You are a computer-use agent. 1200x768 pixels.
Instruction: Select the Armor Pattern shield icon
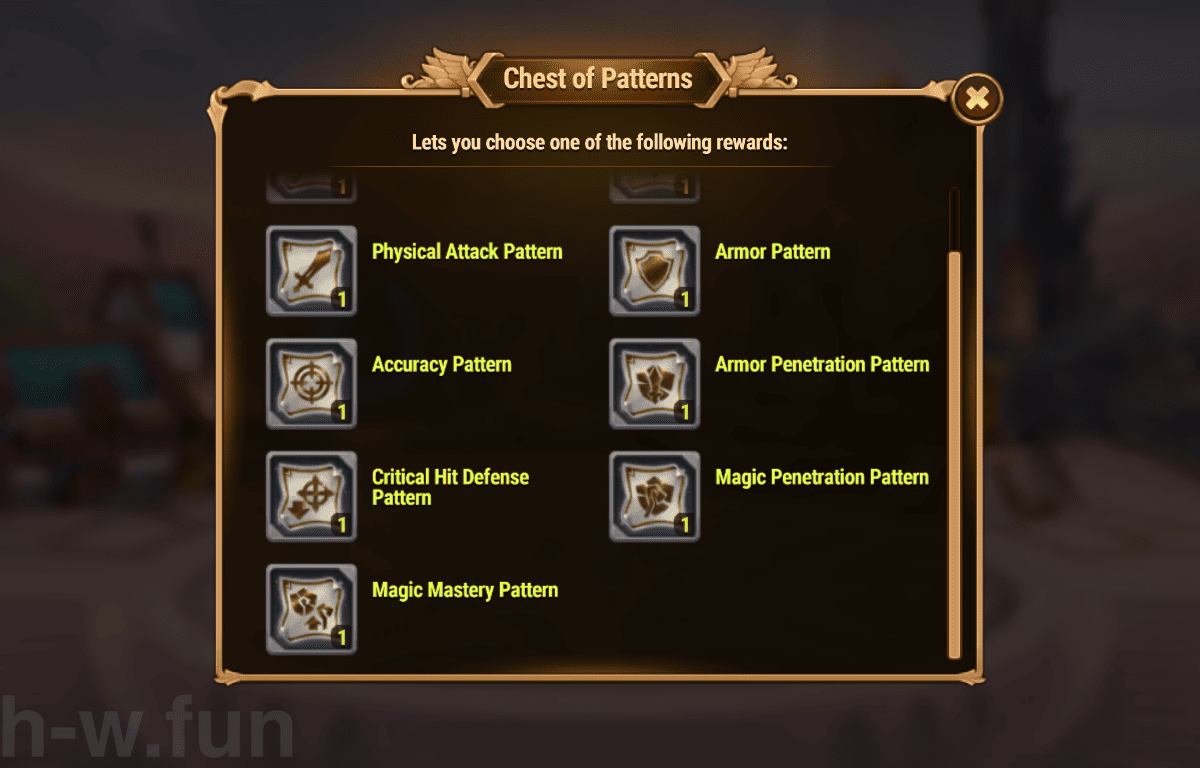coord(654,270)
